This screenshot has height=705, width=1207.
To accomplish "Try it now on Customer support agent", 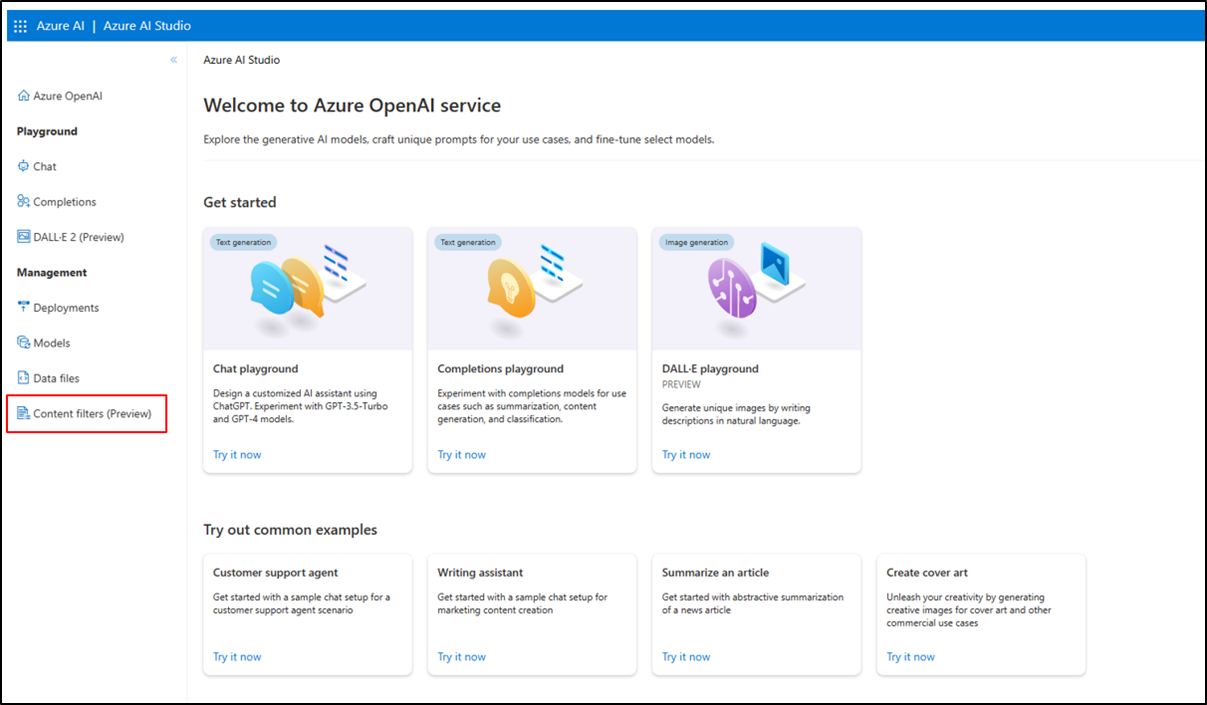I will point(237,657).
